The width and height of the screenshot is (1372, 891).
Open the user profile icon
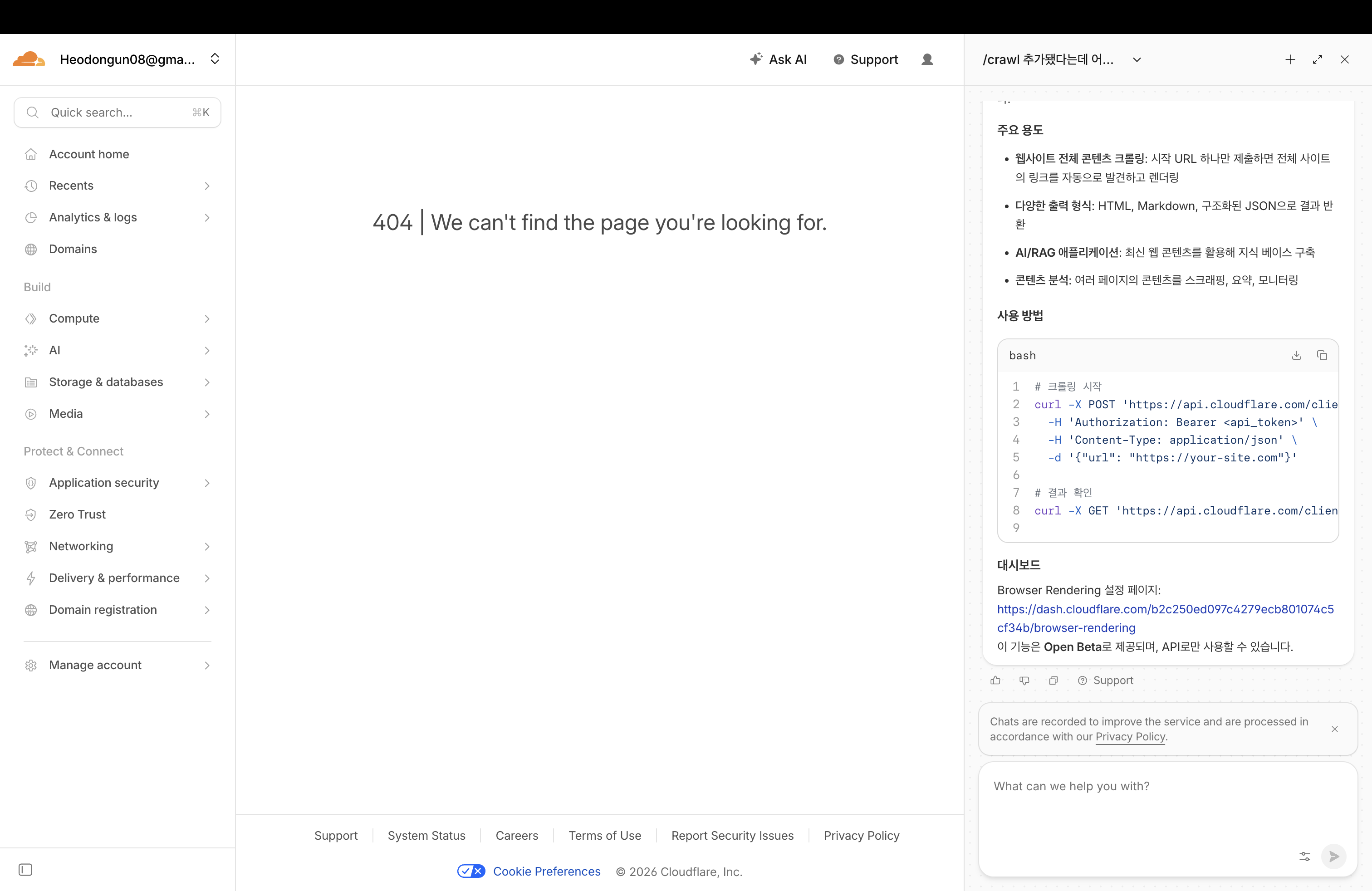click(x=927, y=59)
